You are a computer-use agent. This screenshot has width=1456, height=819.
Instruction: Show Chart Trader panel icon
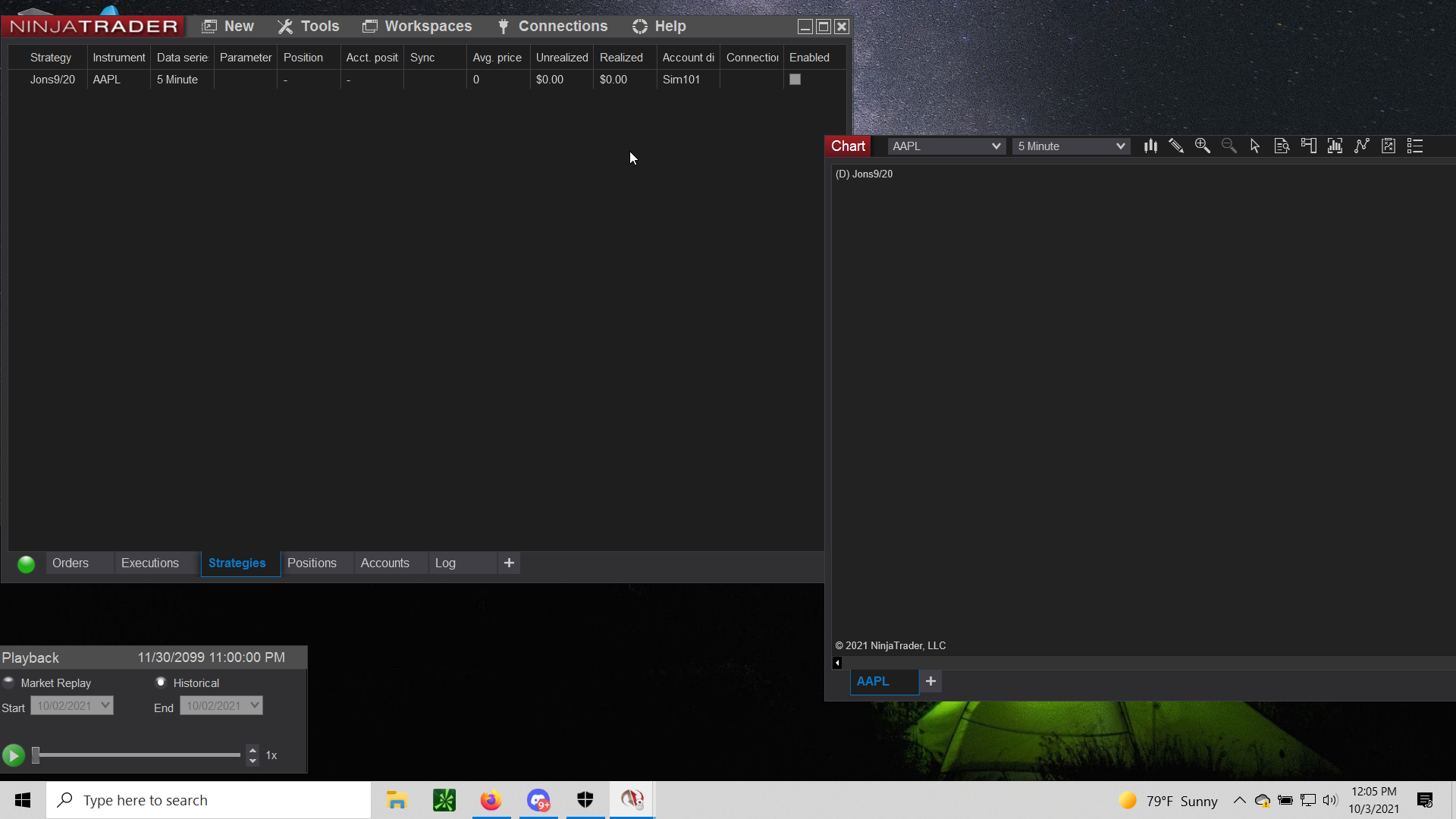coord(1308,146)
